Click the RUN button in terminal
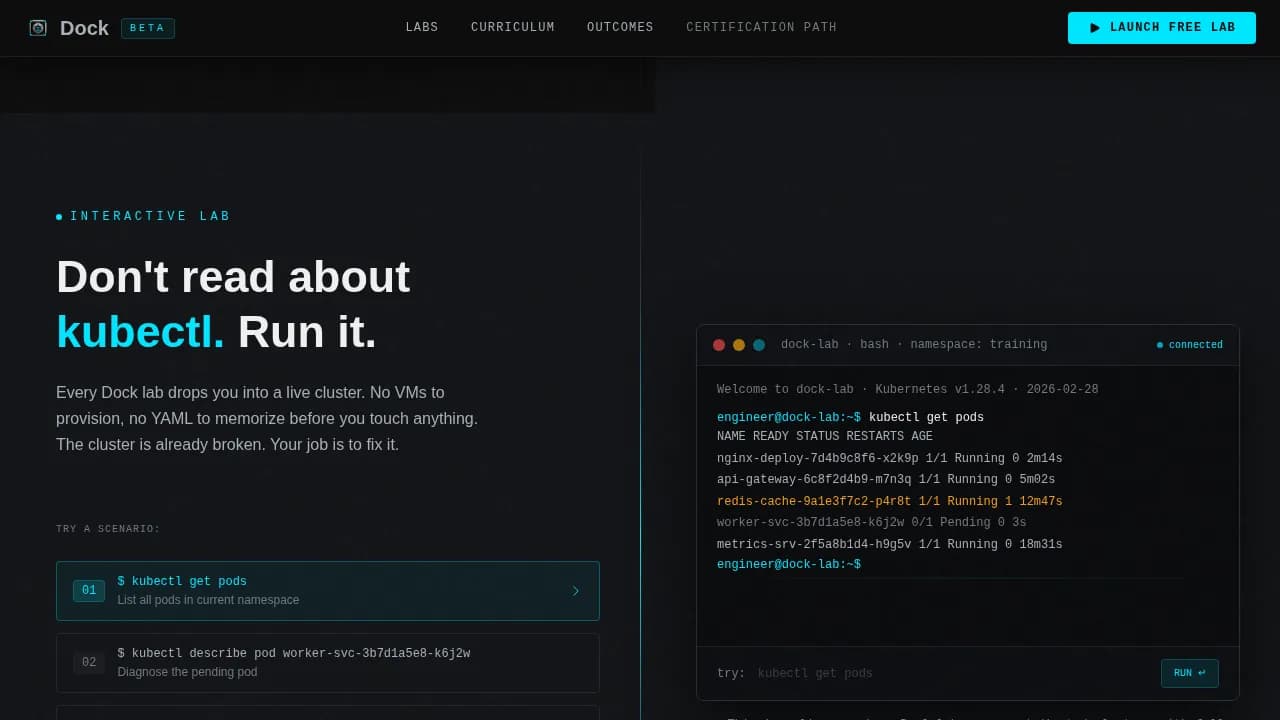This screenshot has width=1280, height=720. tap(1190, 673)
